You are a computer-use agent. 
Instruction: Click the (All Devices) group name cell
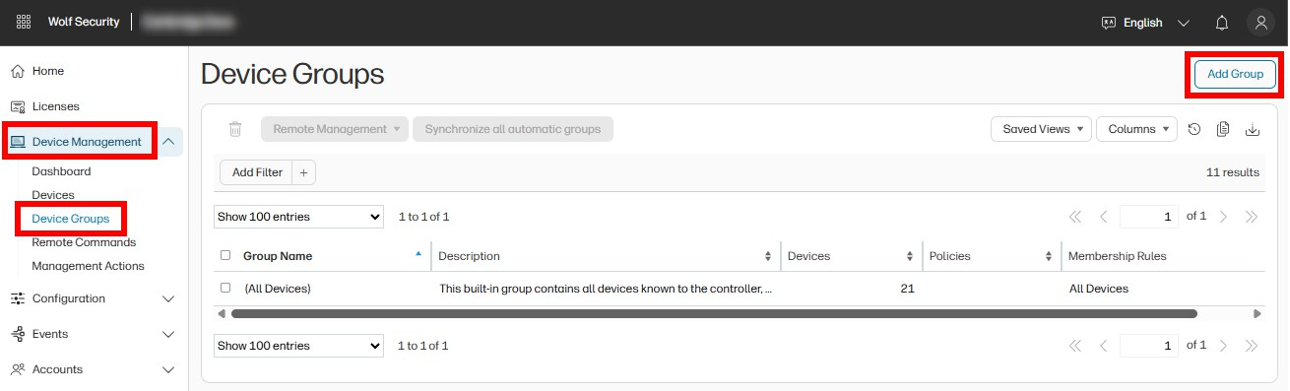point(278,288)
